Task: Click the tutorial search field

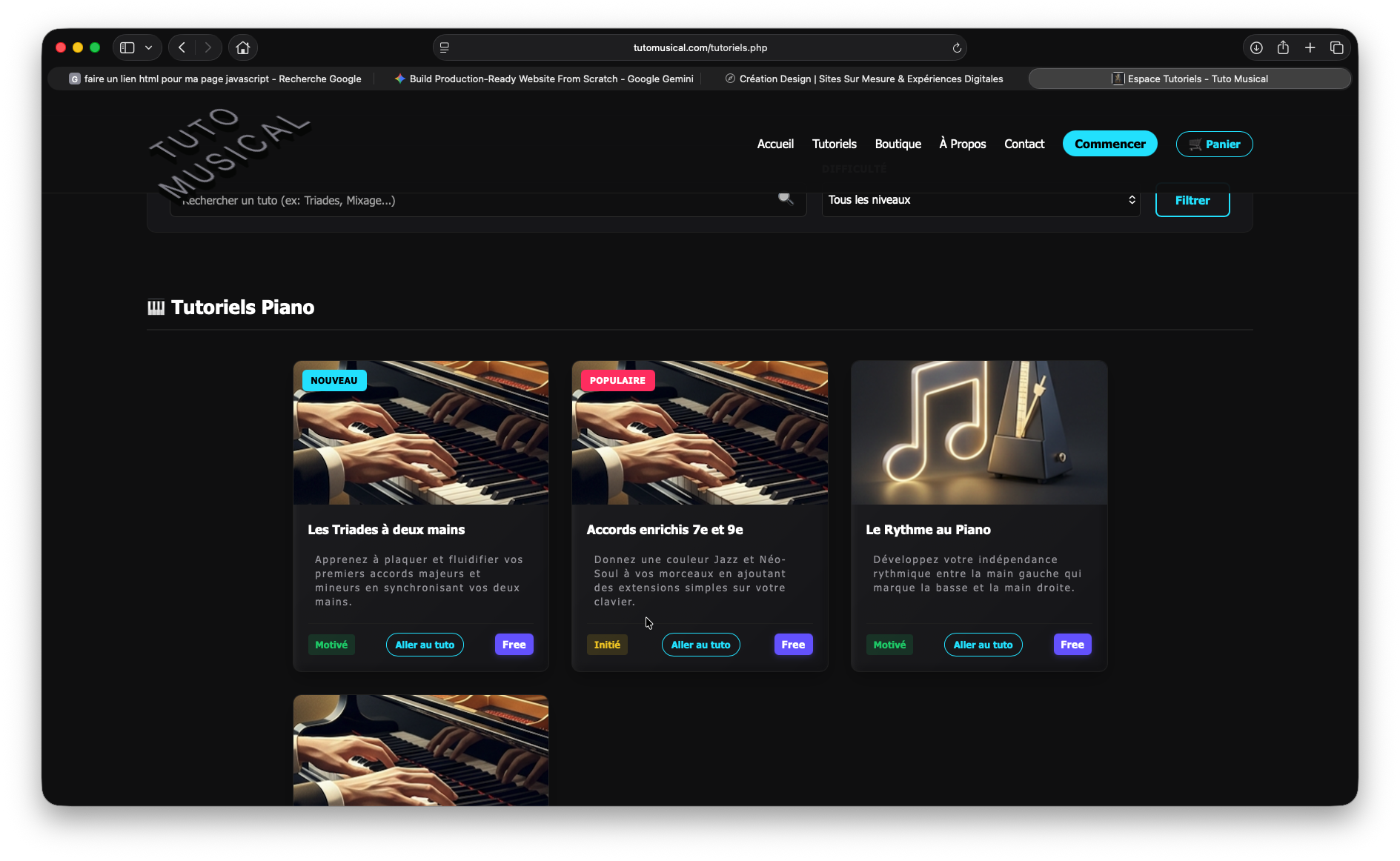Action: point(488,200)
